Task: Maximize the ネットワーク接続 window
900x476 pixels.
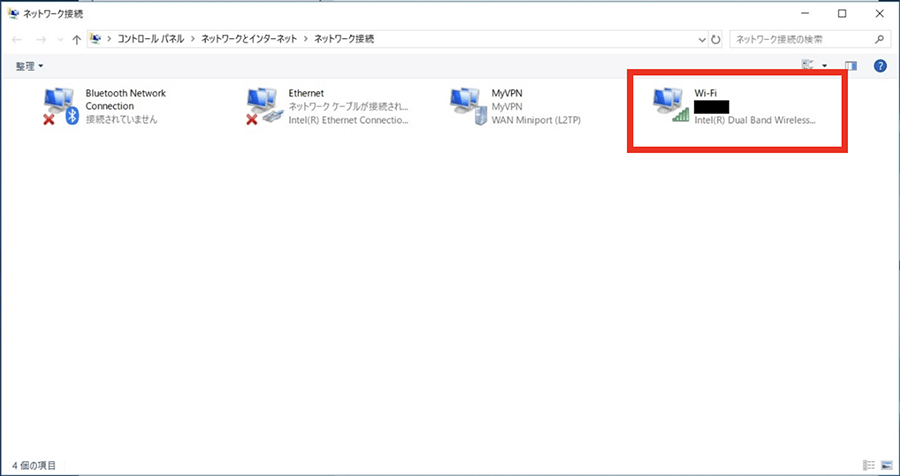Action: pos(842,14)
